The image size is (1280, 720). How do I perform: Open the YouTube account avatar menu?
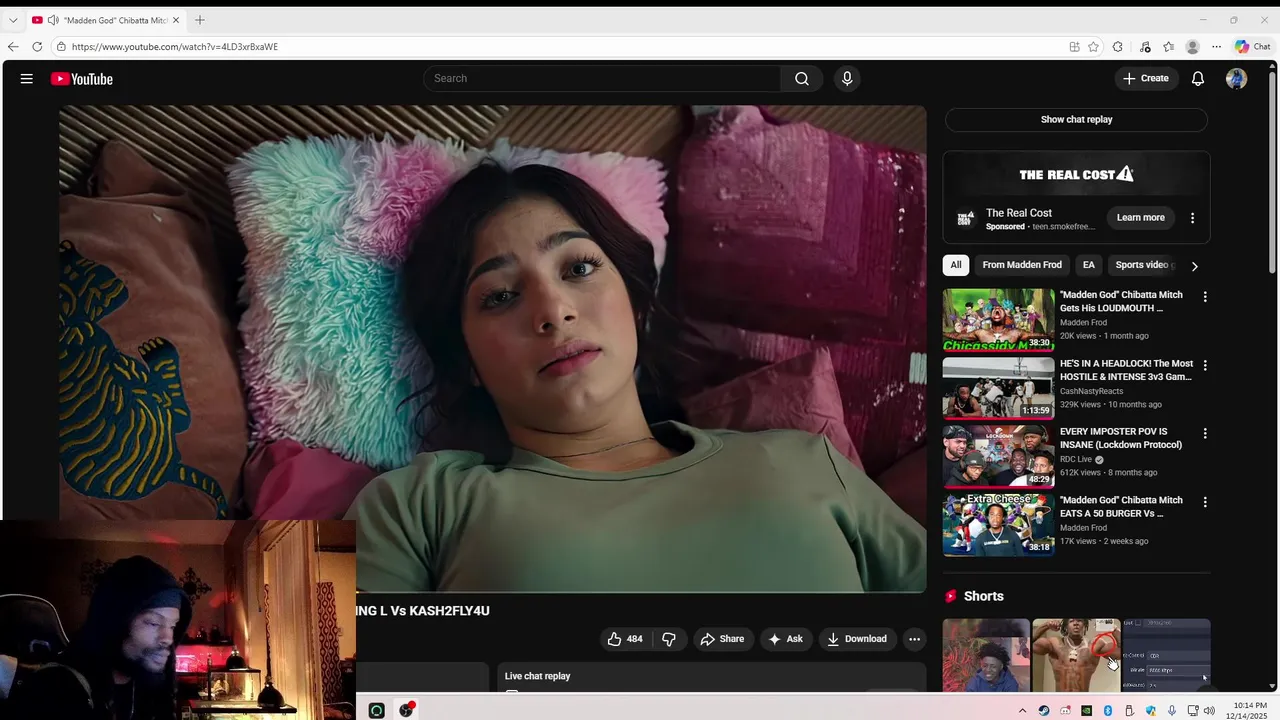[1236, 79]
